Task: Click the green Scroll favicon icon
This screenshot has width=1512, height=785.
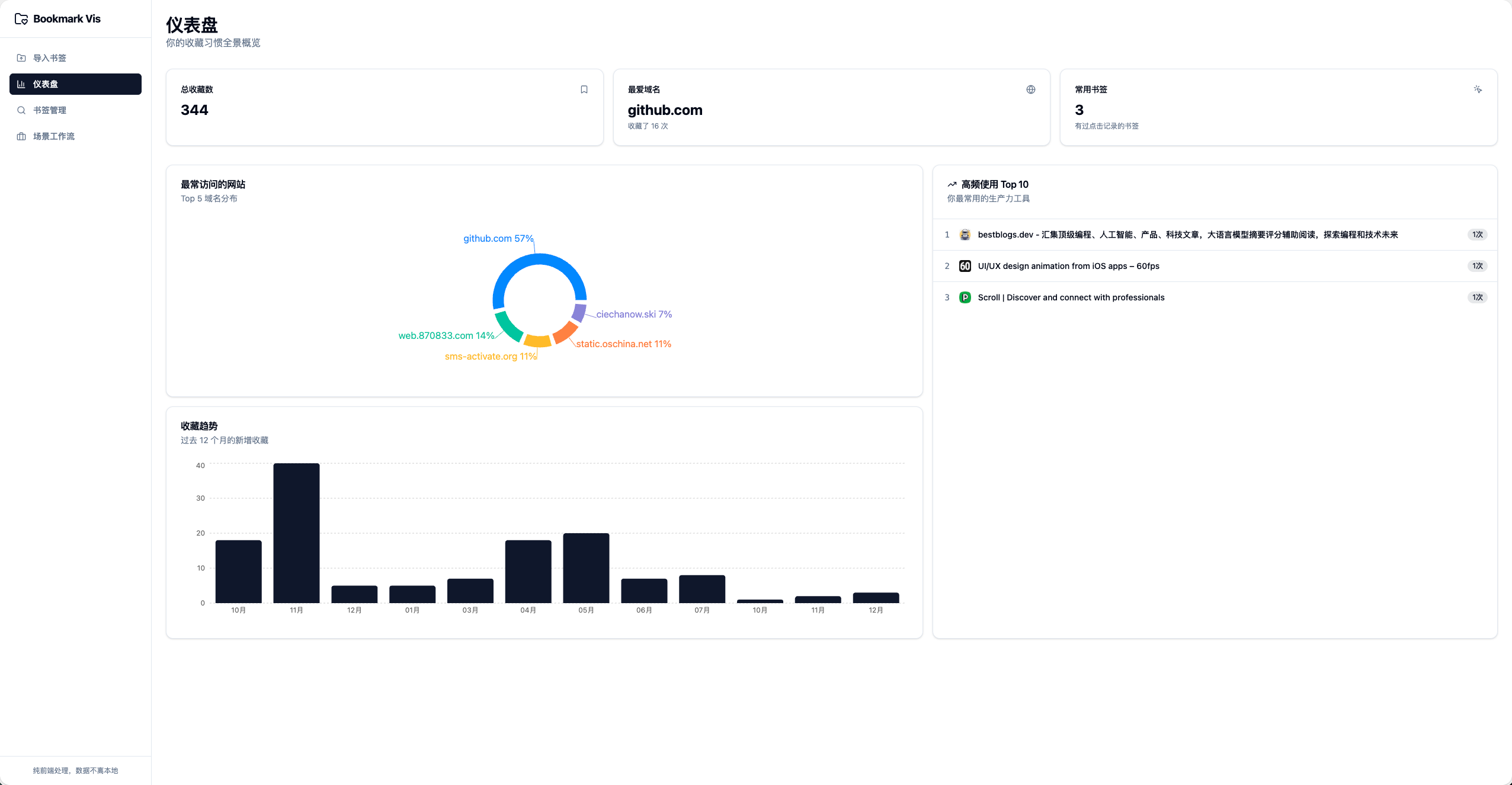Action: [965, 297]
